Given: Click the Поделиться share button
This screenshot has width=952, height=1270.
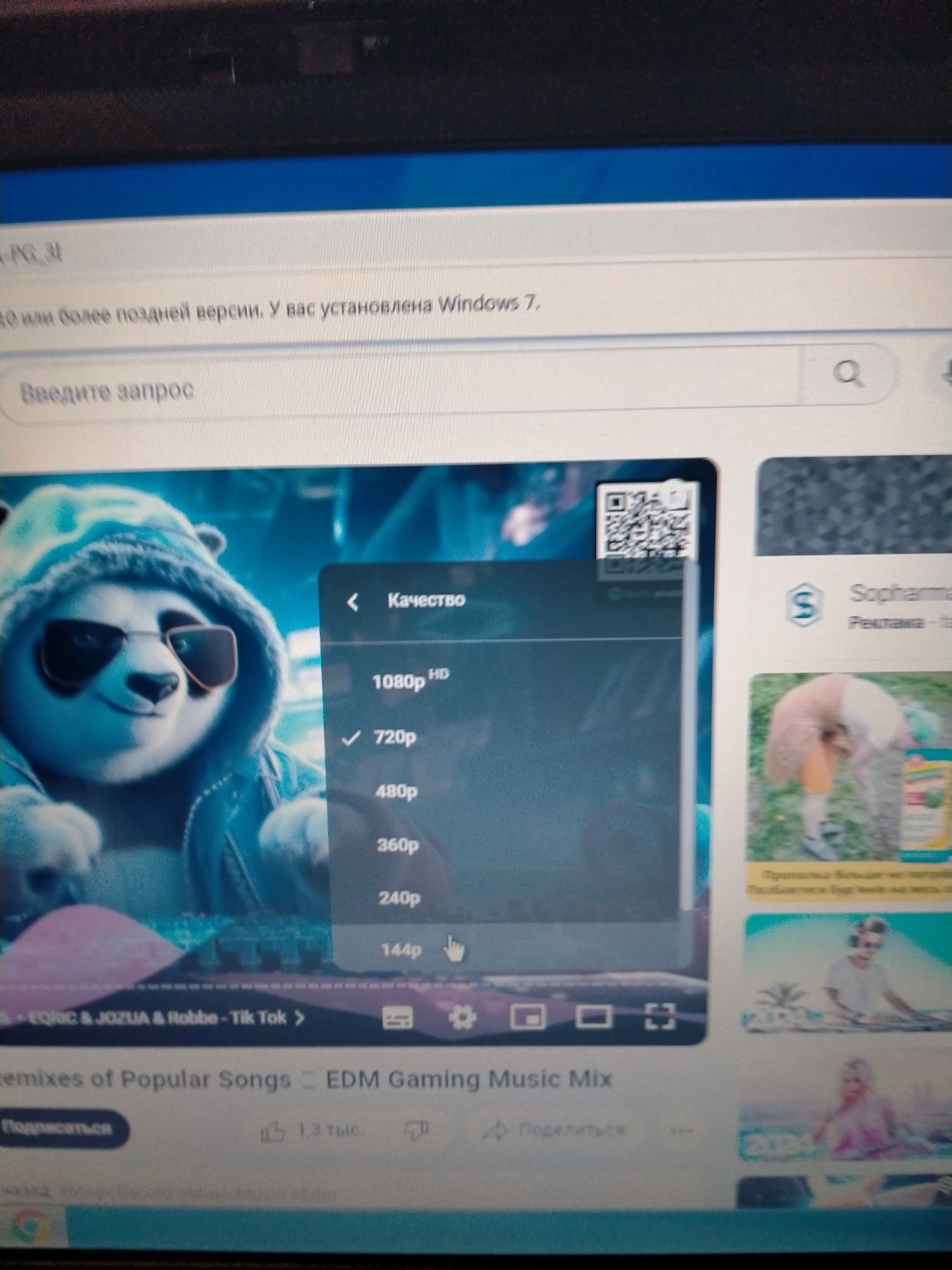Looking at the screenshot, I should [x=553, y=1129].
